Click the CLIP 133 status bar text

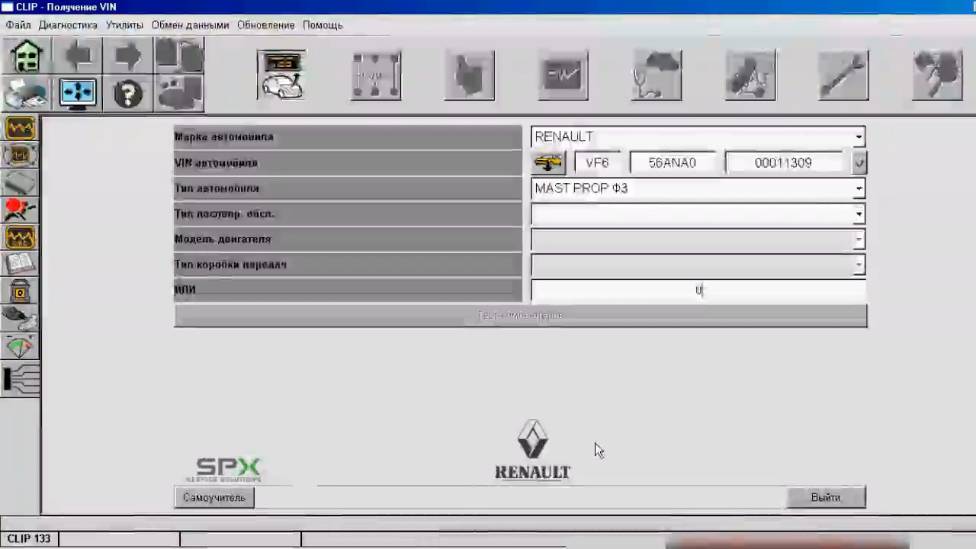click(x=29, y=538)
